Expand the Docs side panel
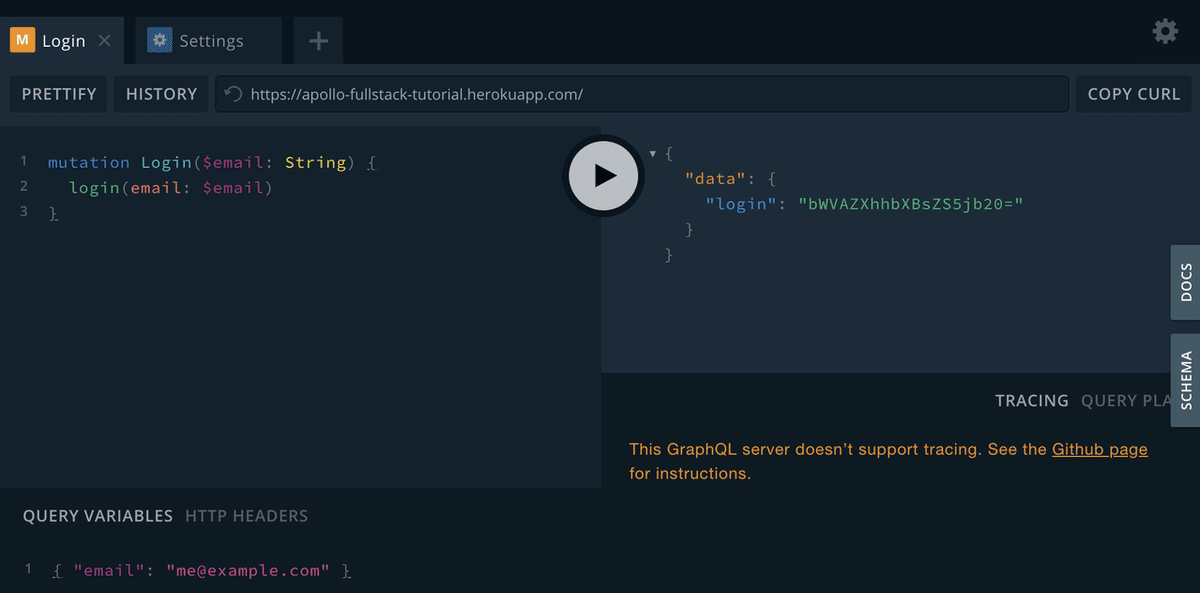The height and width of the screenshot is (593, 1200). pyautogui.click(x=1186, y=283)
